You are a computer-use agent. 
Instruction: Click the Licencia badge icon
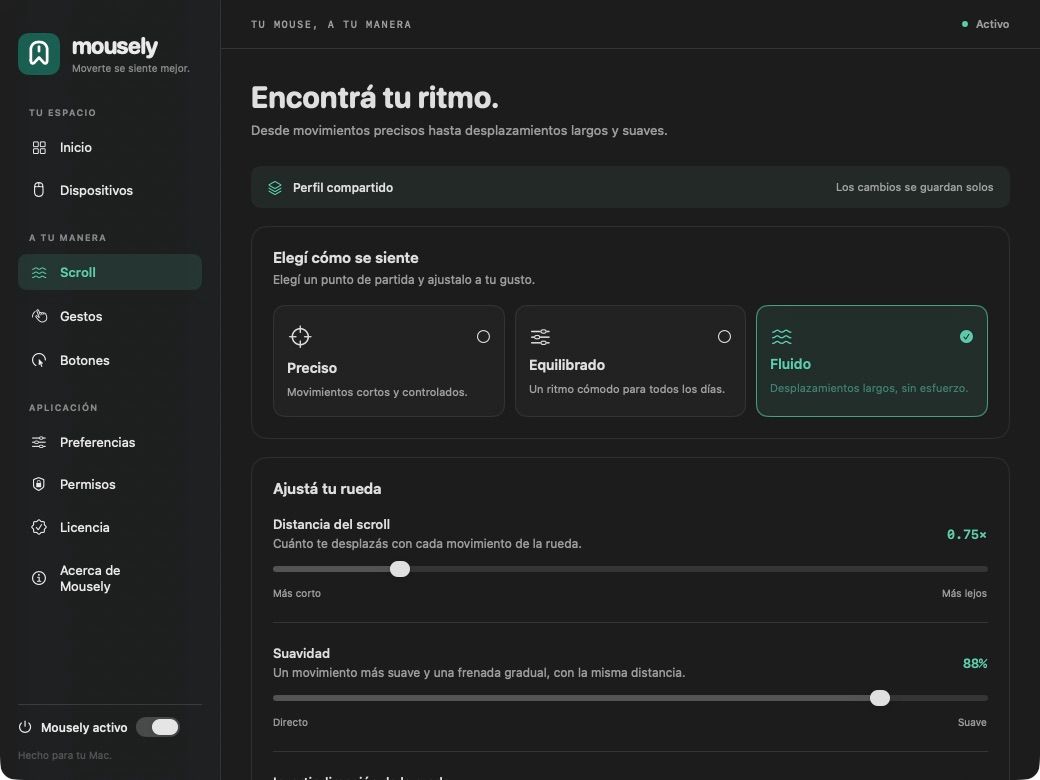tap(39, 527)
